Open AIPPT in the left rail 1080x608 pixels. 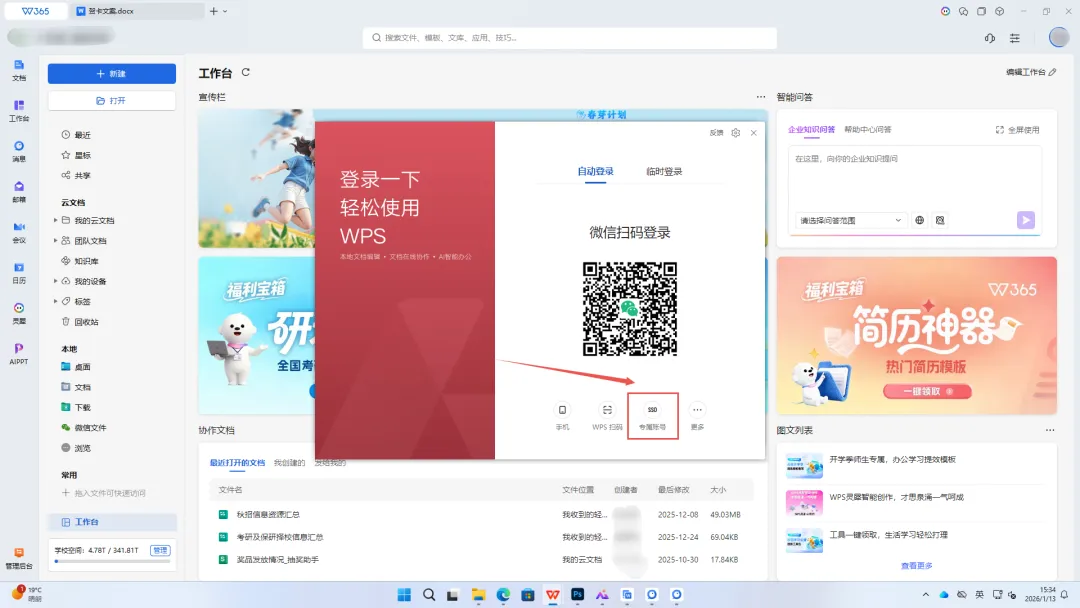(19, 353)
